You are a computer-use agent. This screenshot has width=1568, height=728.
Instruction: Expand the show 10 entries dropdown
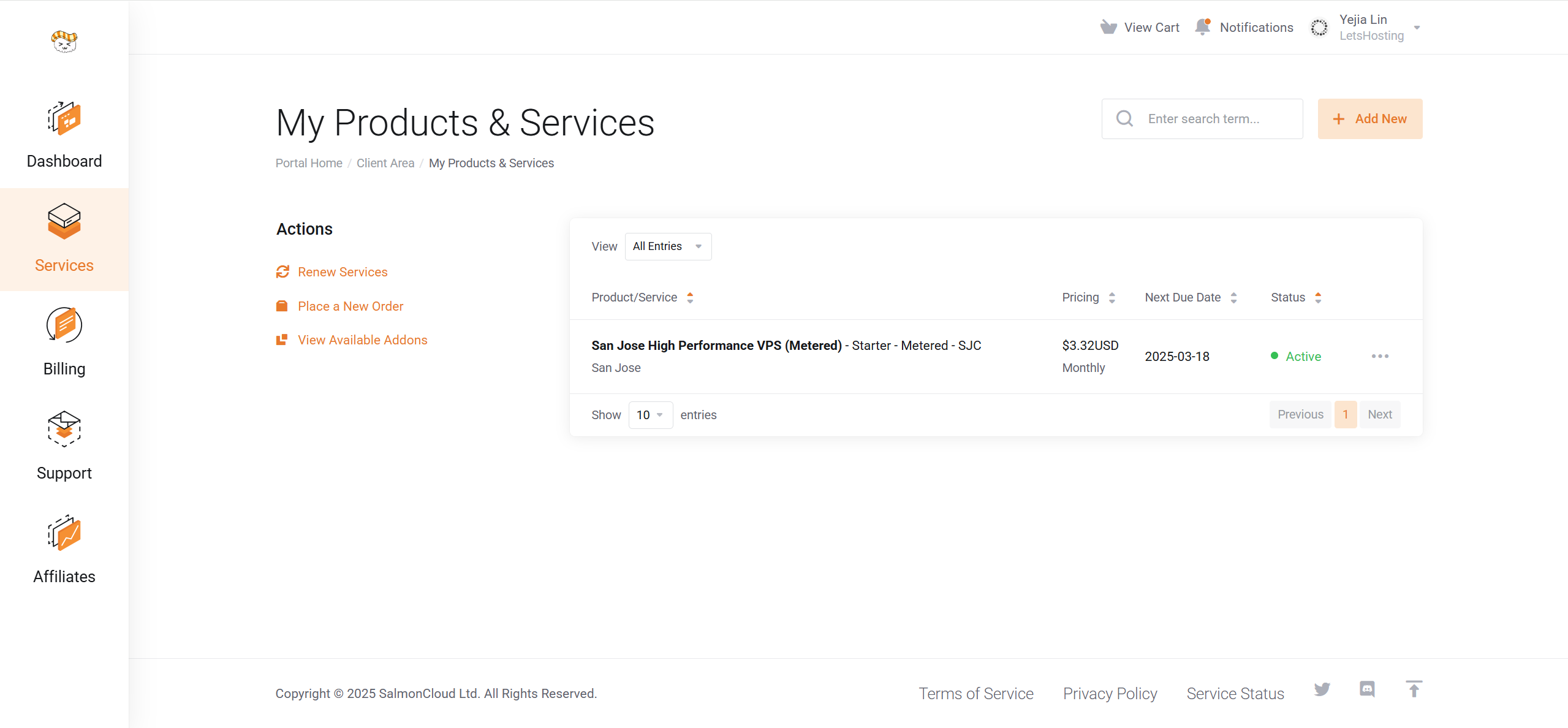[650, 415]
